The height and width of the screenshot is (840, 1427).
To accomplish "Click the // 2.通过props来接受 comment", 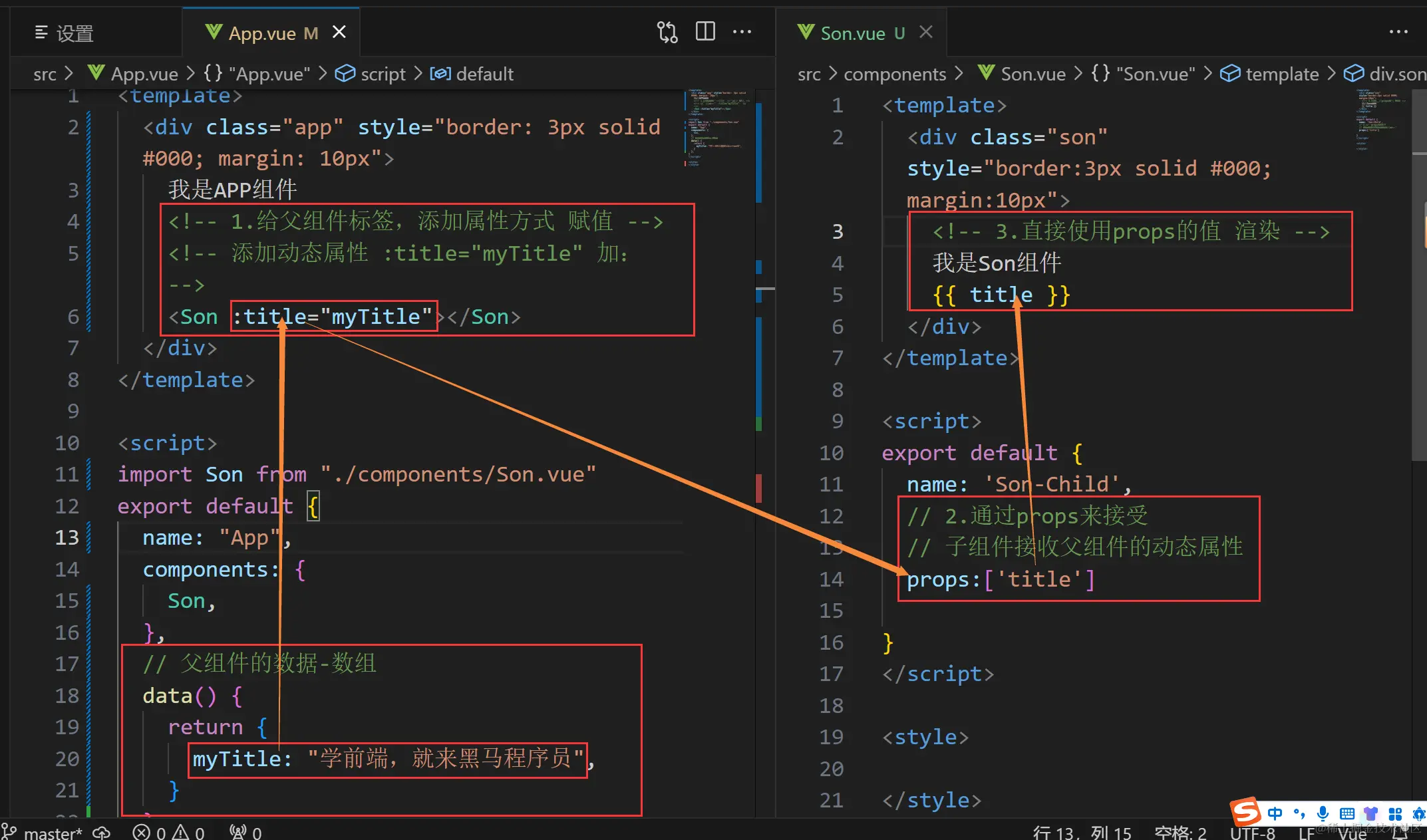I will point(1028,516).
